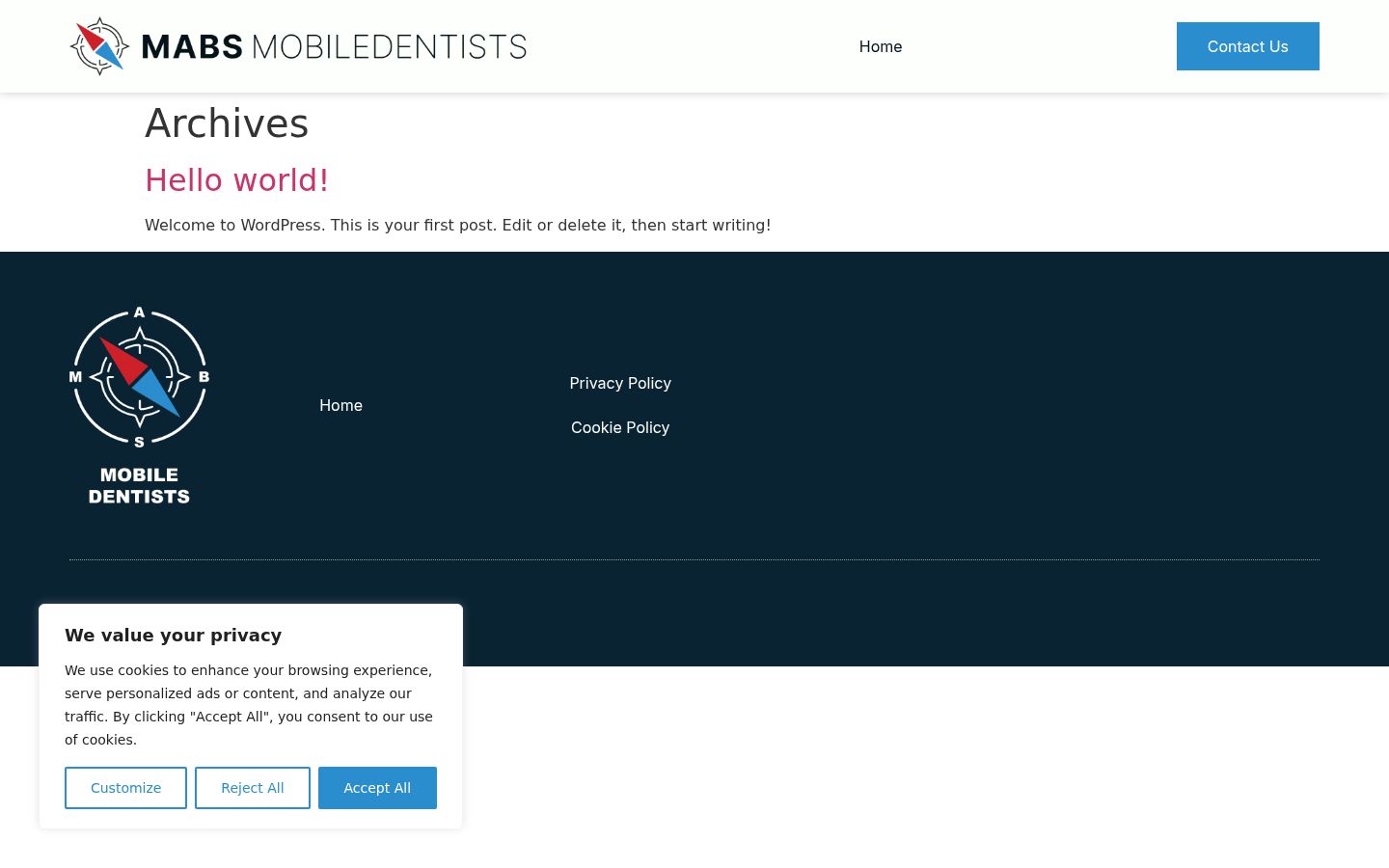Open the Privacy Policy page
This screenshot has height=868, width=1389.
coord(620,383)
